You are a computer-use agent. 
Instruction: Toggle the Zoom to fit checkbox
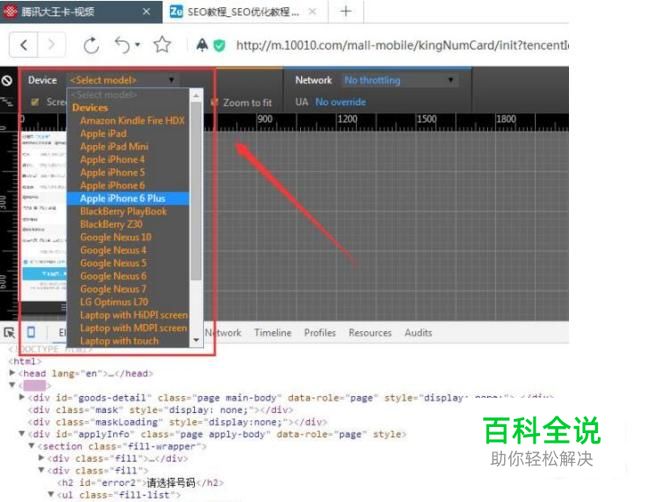(x=214, y=102)
